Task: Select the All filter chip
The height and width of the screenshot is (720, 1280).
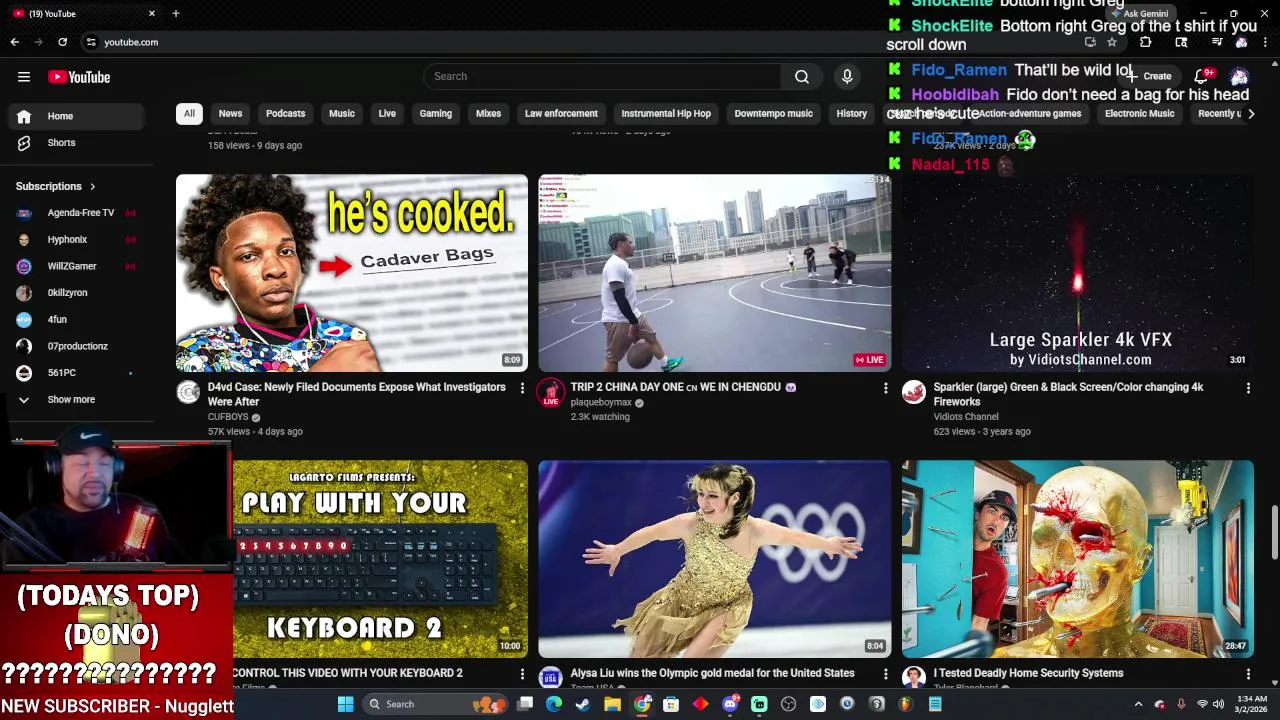Action: pos(189,114)
